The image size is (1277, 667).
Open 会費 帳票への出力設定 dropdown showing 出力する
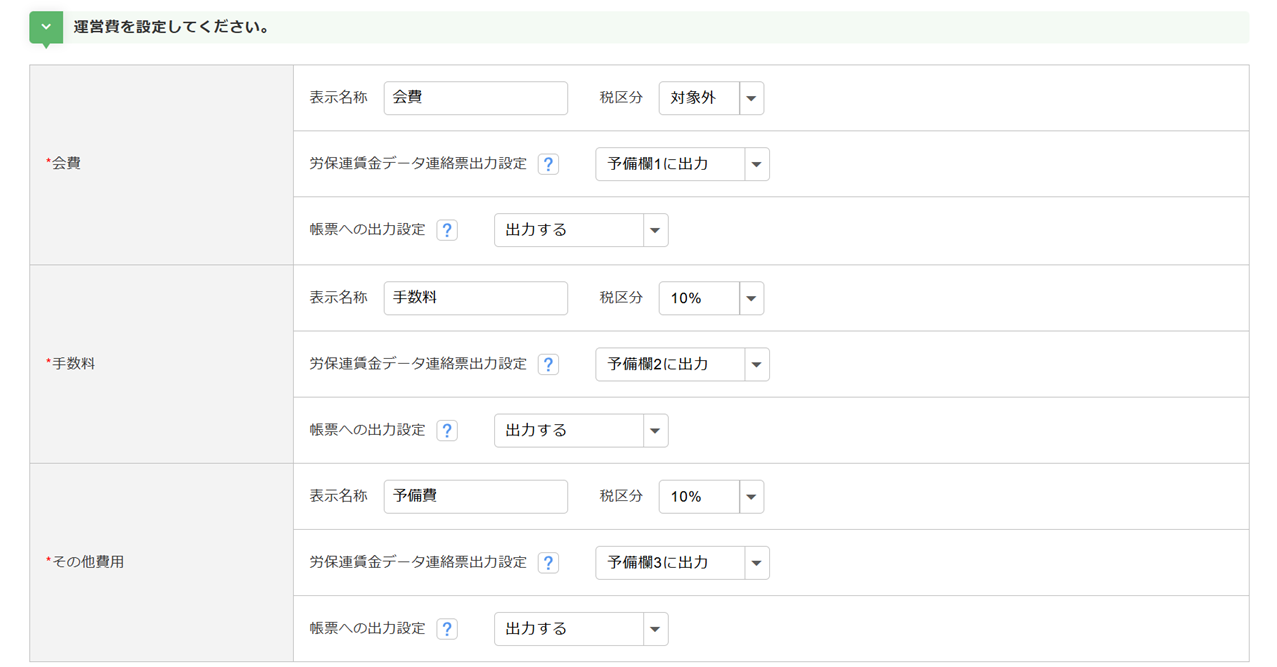581,230
